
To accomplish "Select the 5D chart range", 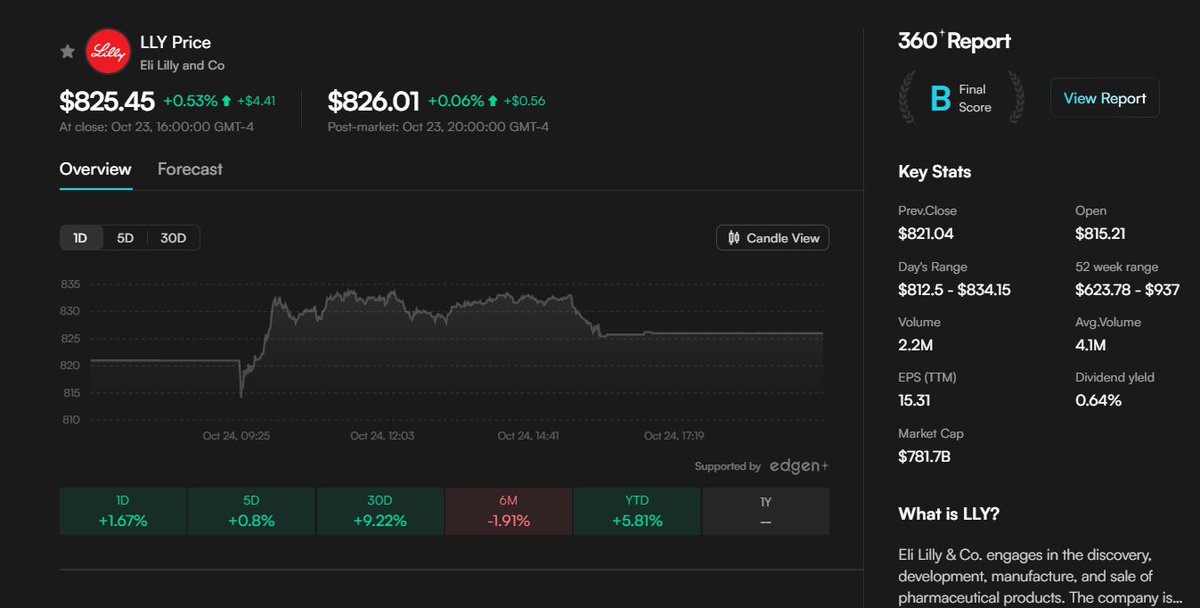I will pyautogui.click(x=125, y=238).
